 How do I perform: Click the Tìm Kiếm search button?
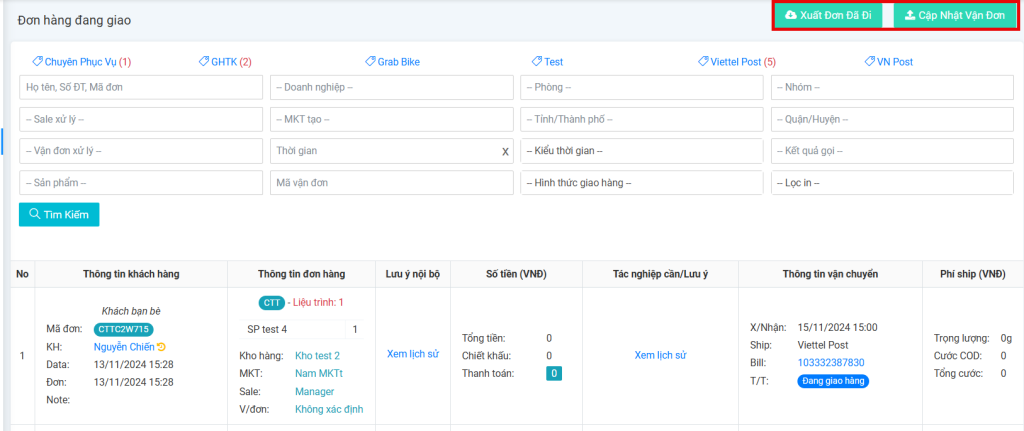pyautogui.click(x=59, y=214)
